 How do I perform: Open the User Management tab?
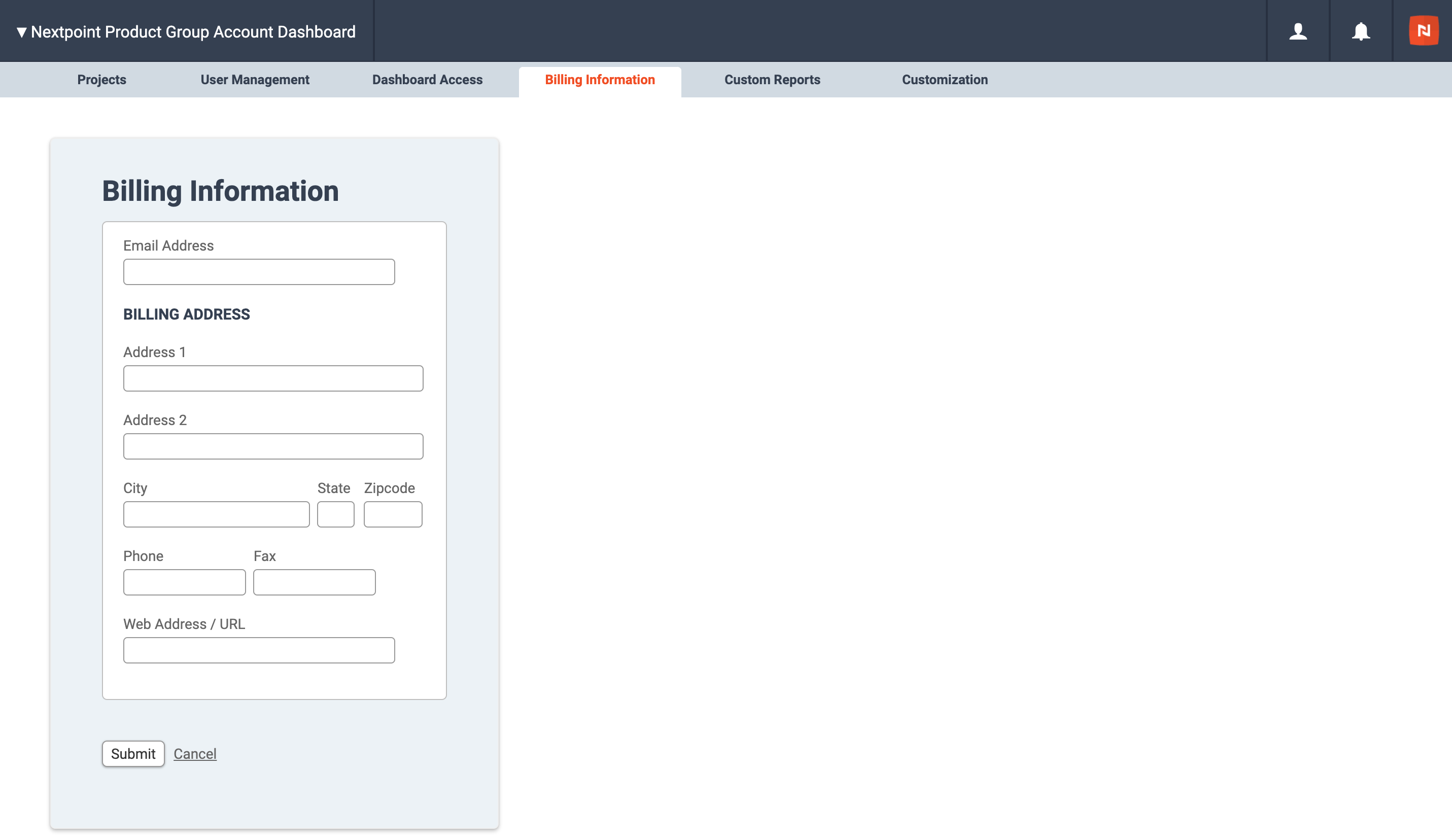pyautogui.click(x=255, y=80)
